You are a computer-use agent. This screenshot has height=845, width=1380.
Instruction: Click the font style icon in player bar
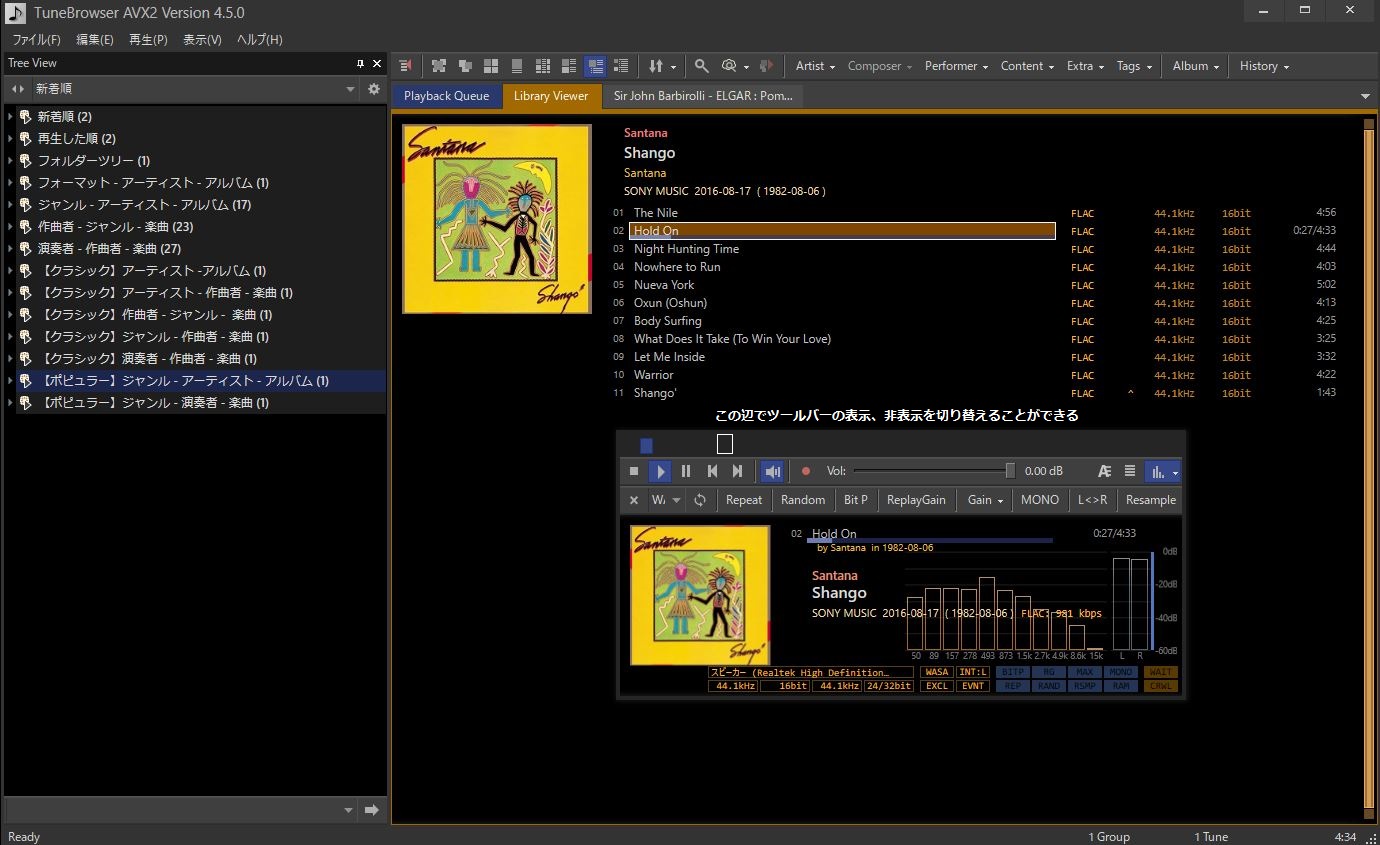pyautogui.click(x=1105, y=471)
